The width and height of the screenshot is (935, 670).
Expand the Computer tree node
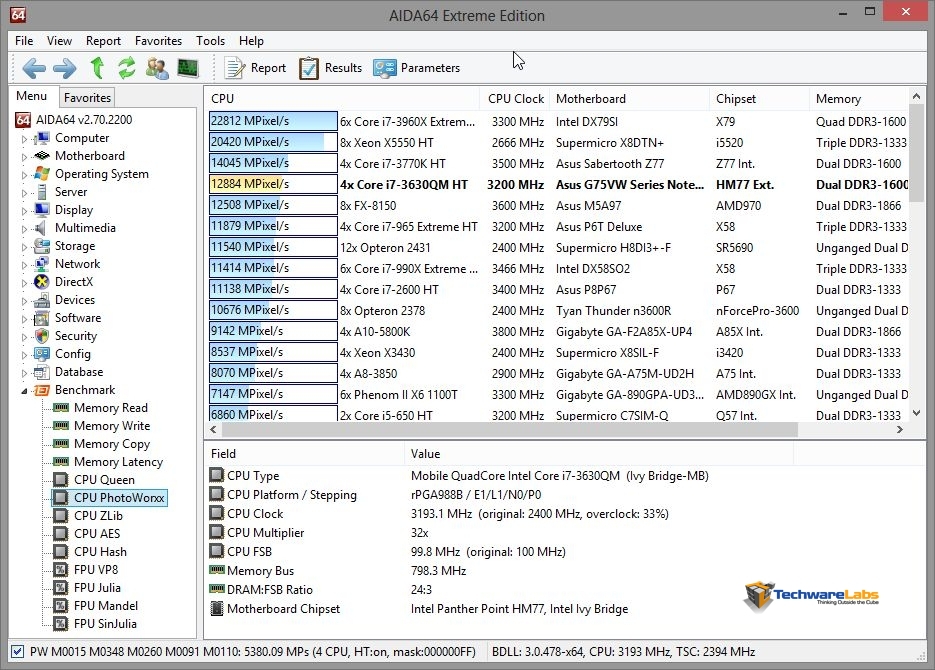[24, 139]
